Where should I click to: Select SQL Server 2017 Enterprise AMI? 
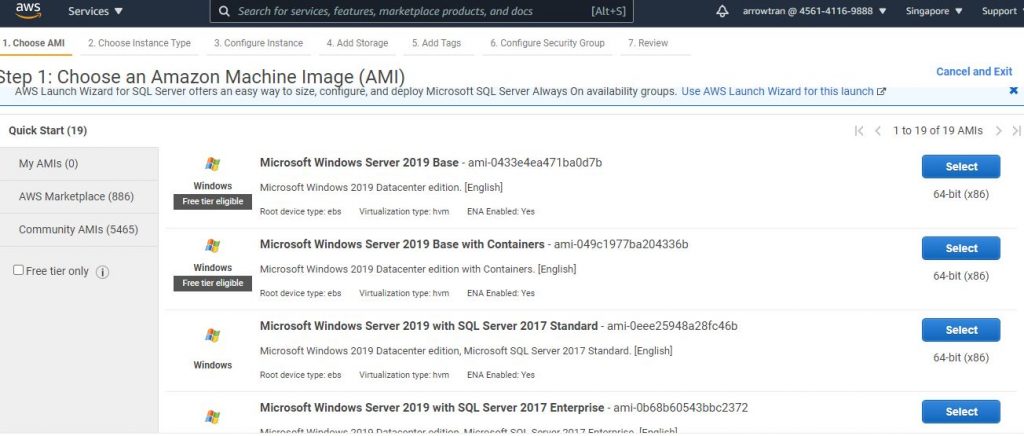pyautogui.click(x=961, y=411)
